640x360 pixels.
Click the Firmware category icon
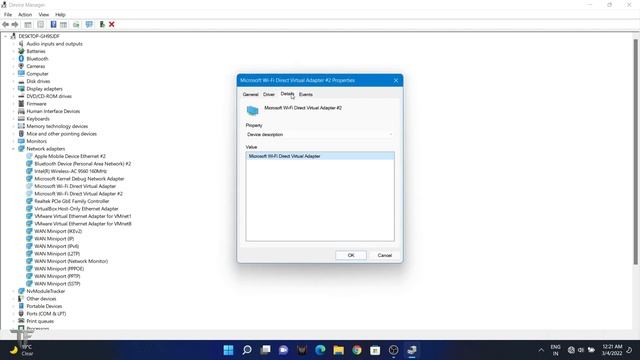click(21, 104)
